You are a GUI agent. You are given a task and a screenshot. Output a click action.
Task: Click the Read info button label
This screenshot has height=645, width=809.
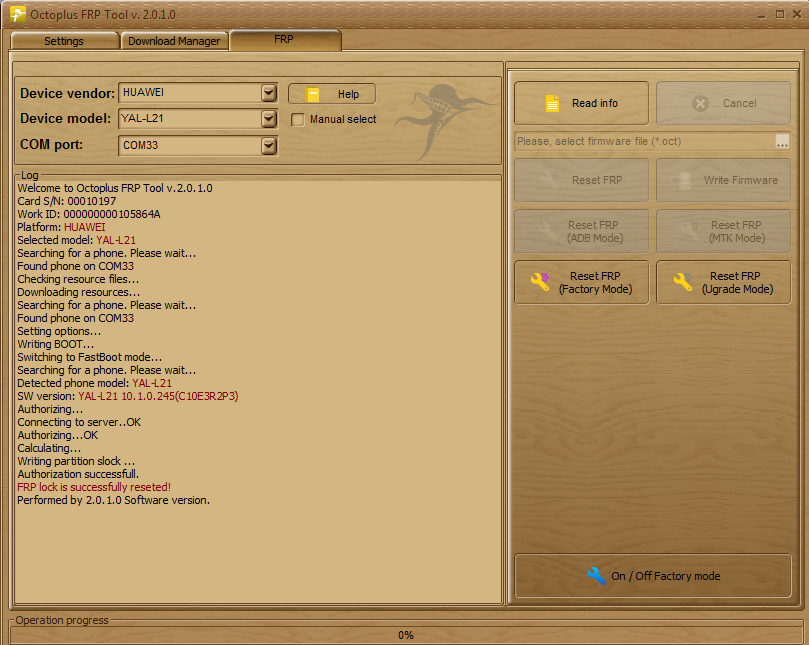point(594,103)
